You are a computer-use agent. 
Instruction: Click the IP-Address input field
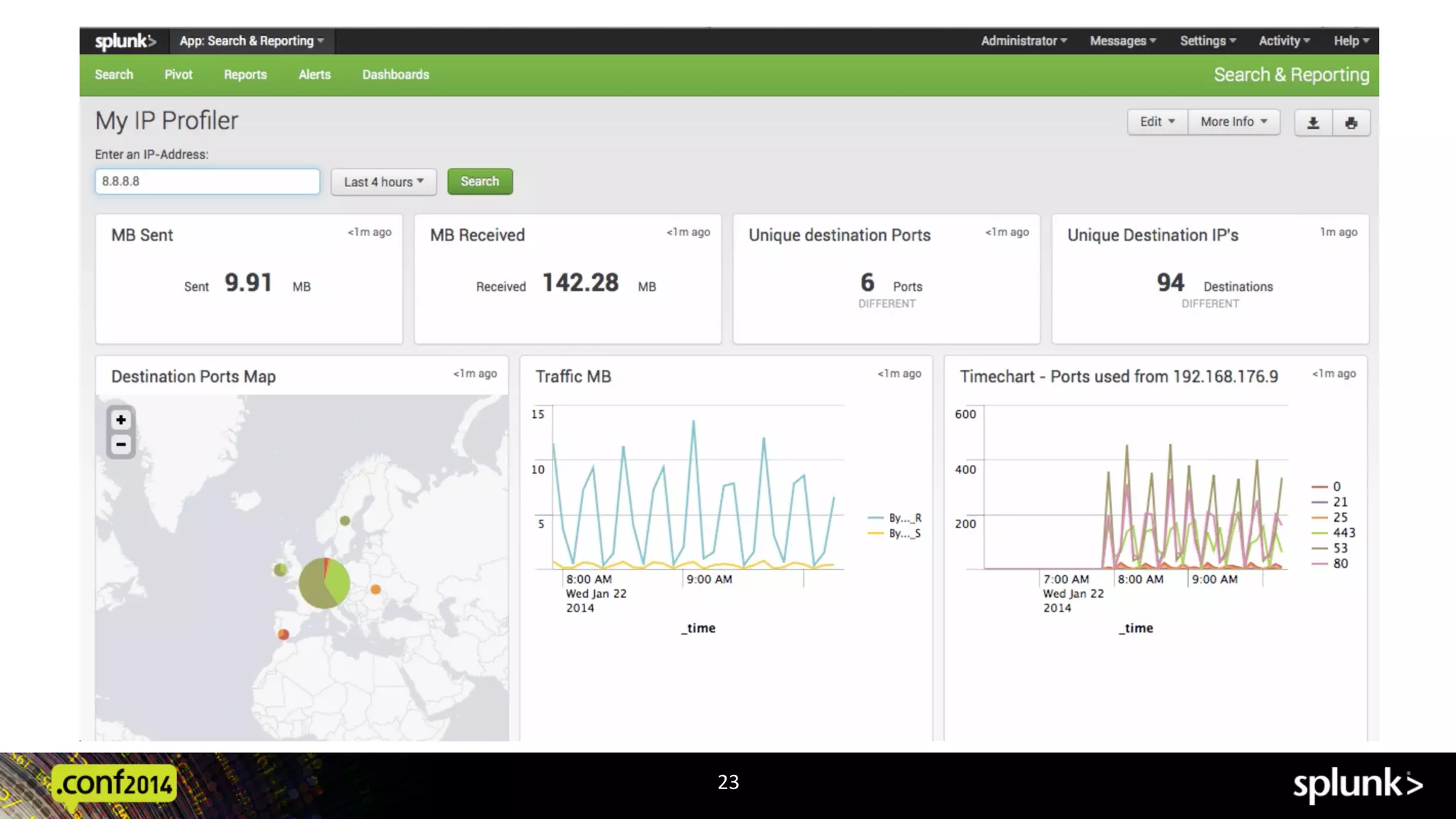(x=207, y=181)
